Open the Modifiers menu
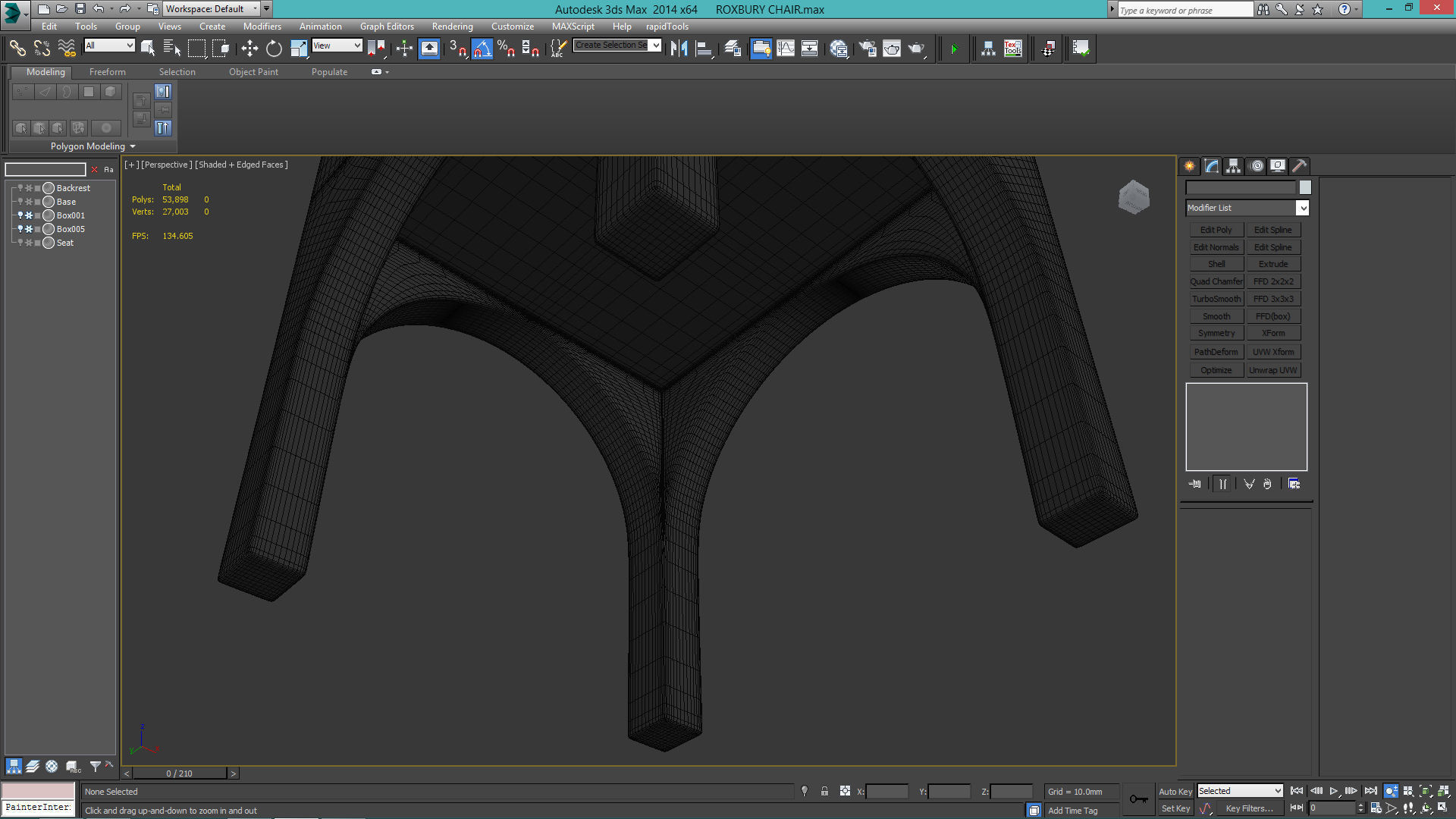 [x=262, y=27]
